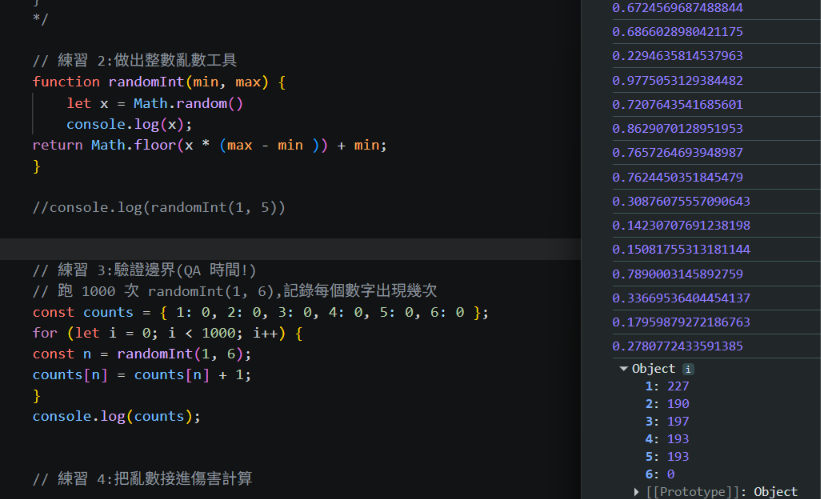Click the for loop header line
821x499 pixels.
coord(168,334)
